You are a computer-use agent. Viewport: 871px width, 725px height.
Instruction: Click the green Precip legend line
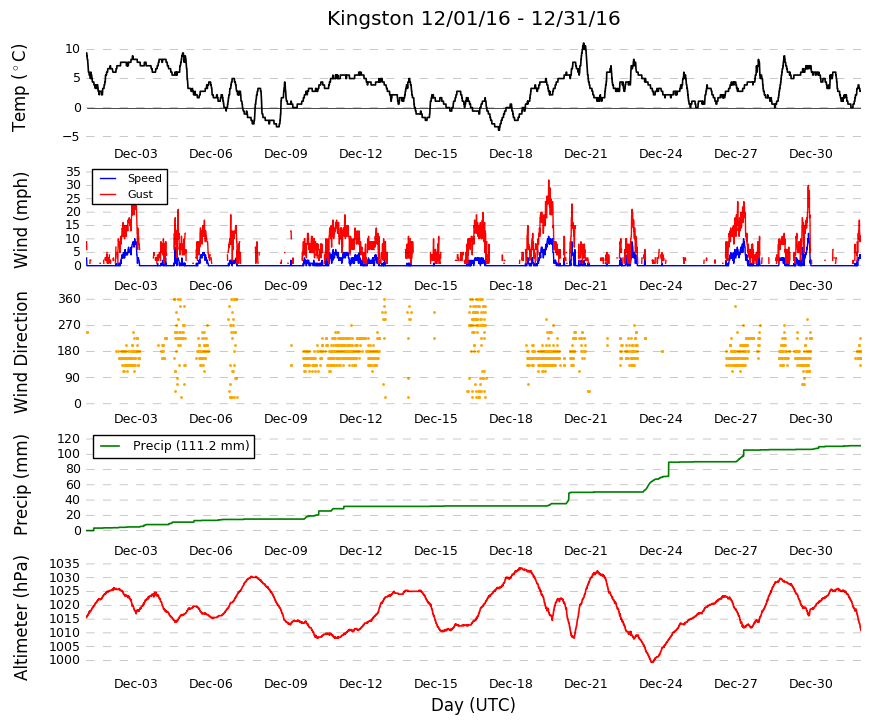110,446
